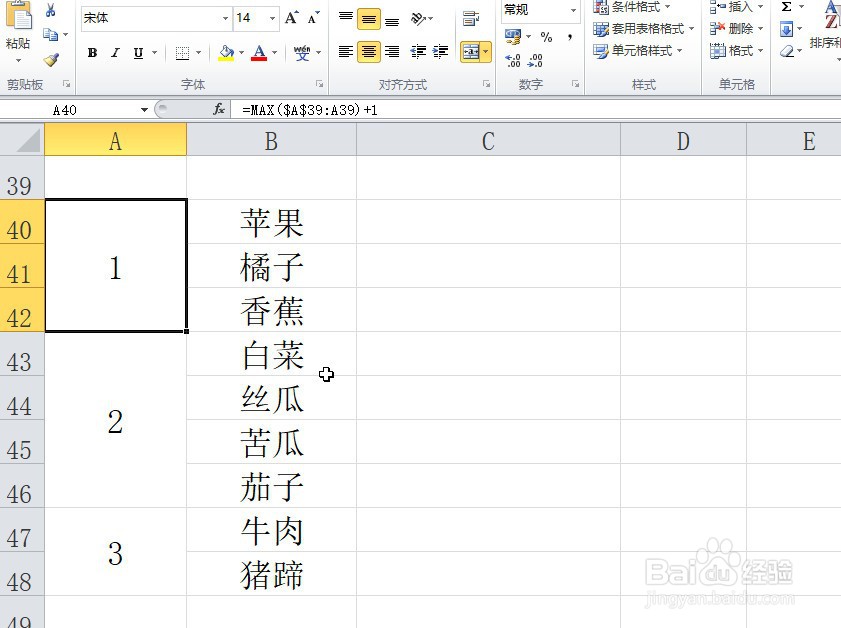Toggle underline formatting
This screenshot has height=628, width=841.
point(138,52)
